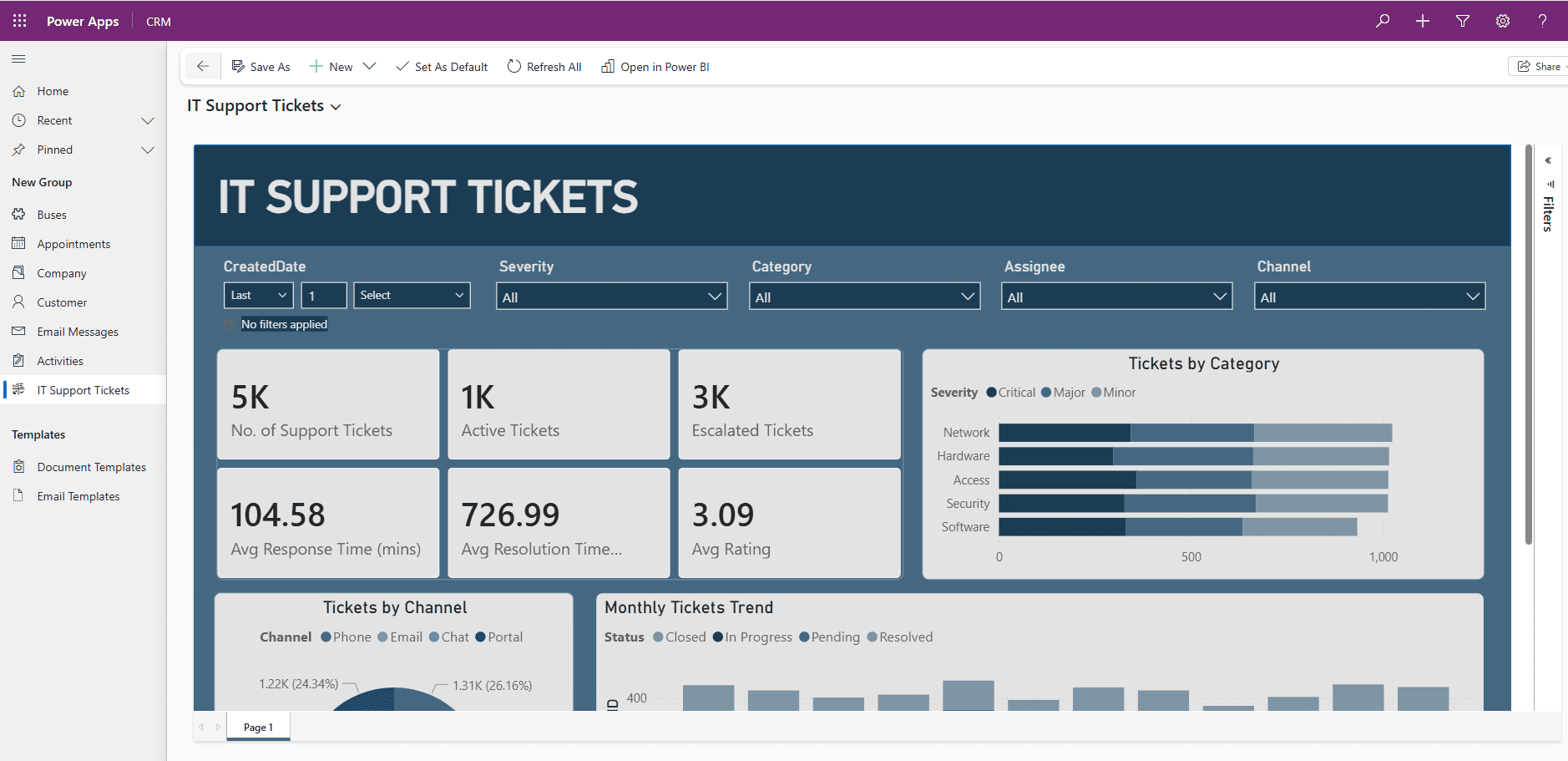Select Appointments in the sidebar

tap(73, 243)
